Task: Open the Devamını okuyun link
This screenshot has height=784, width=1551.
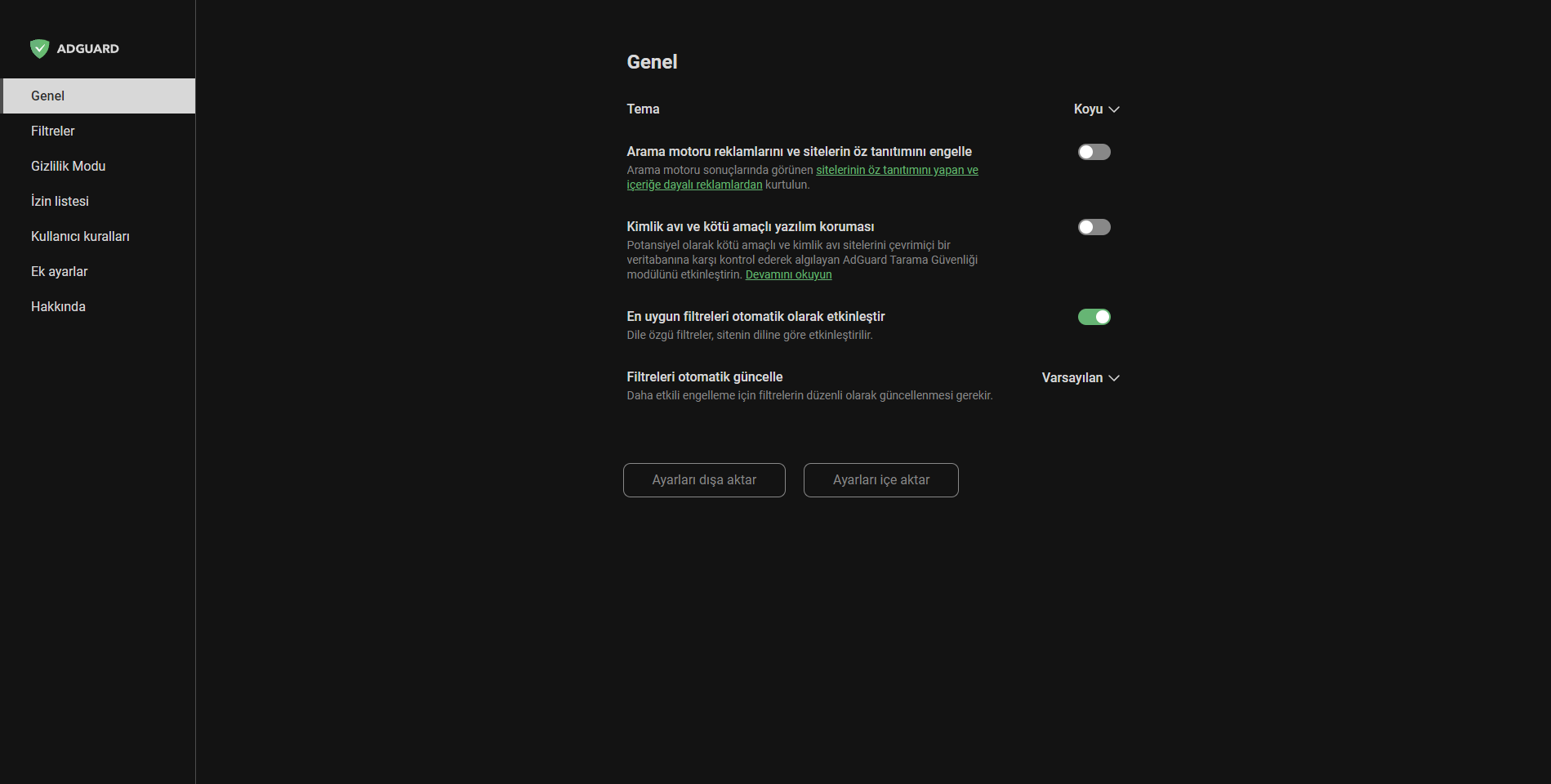Action: pyautogui.click(x=788, y=274)
